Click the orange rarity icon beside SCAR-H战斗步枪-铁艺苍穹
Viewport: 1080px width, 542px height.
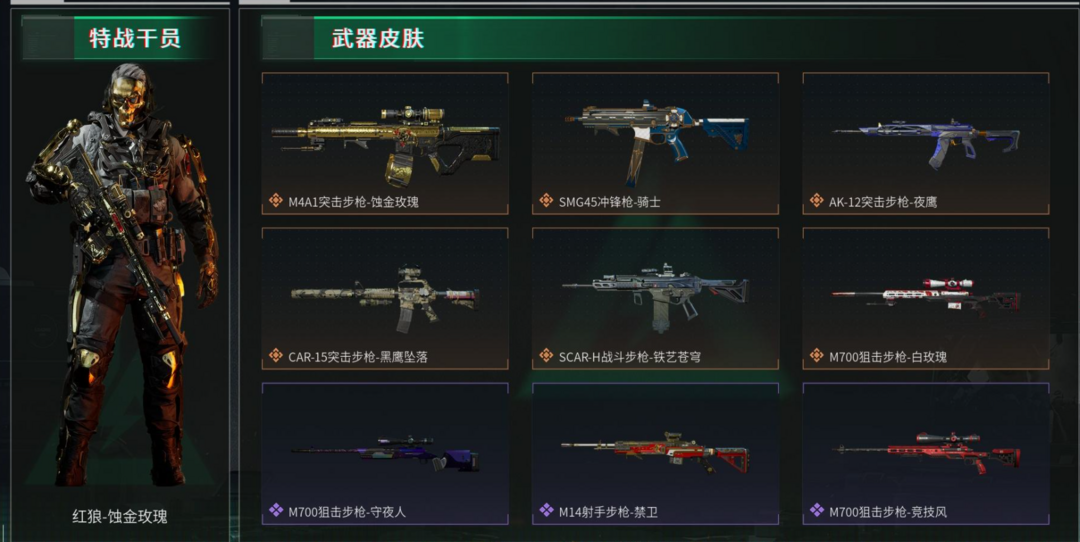click(x=546, y=355)
